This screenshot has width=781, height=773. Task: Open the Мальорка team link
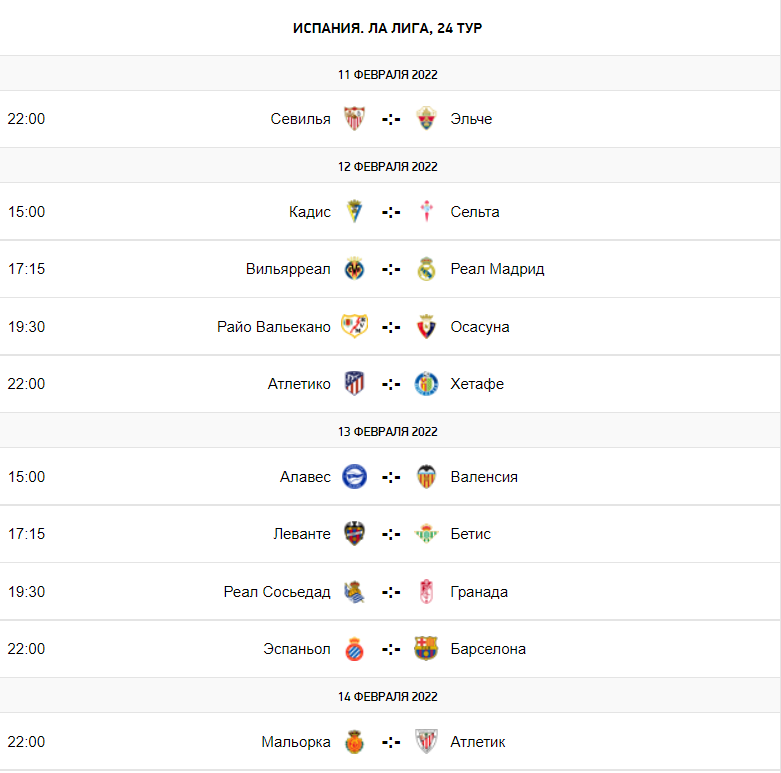[x=296, y=742]
